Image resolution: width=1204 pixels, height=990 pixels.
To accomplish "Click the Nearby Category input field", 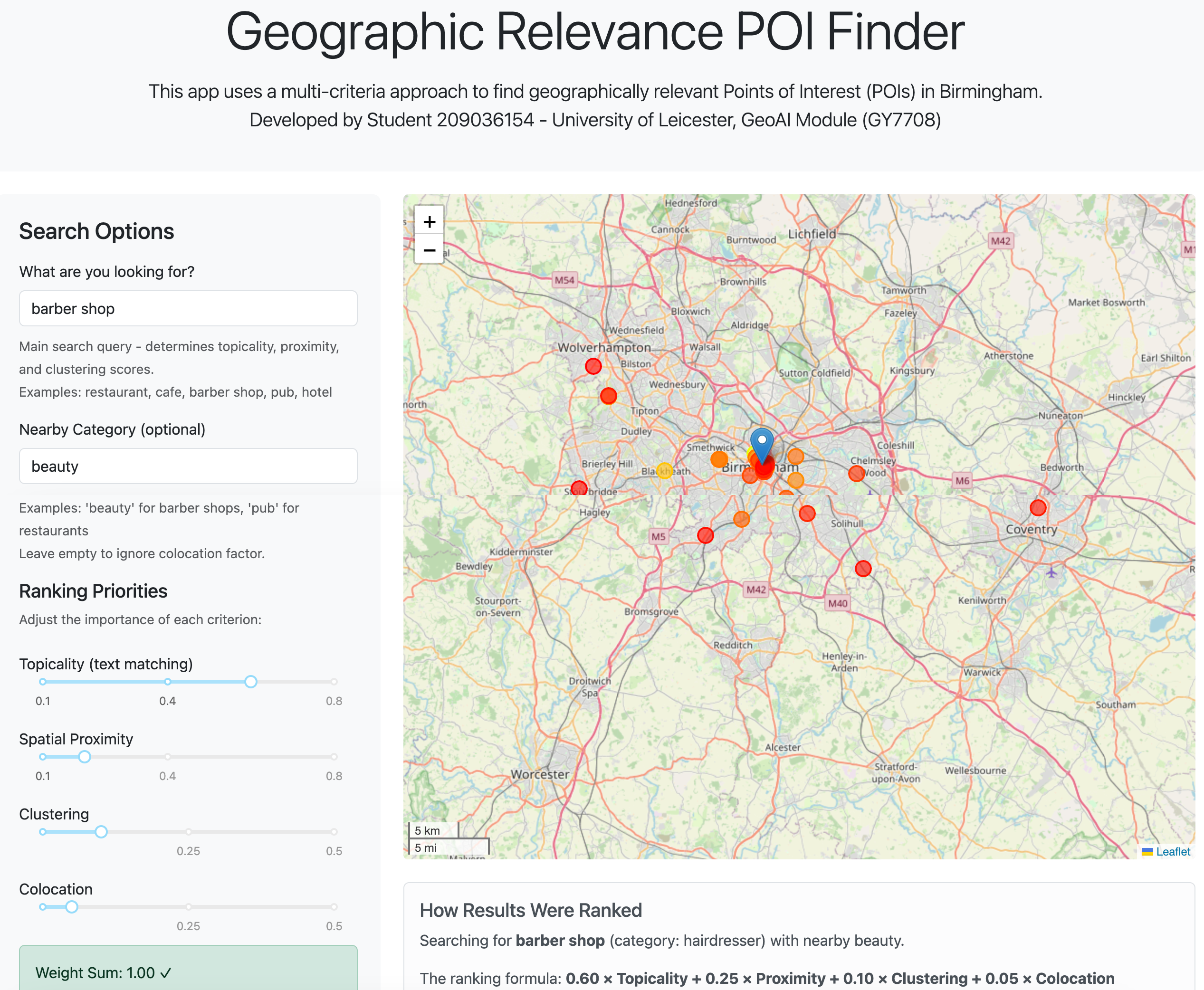I will [188, 466].
